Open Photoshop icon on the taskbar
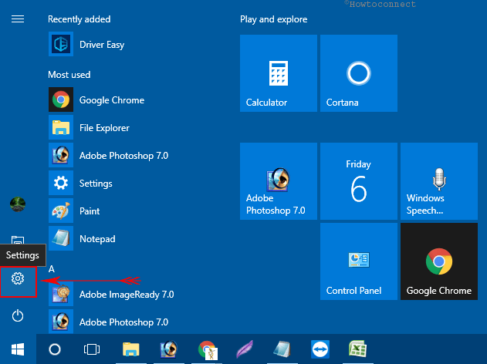Image resolution: width=487 pixels, height=364 pixels. 168,349
